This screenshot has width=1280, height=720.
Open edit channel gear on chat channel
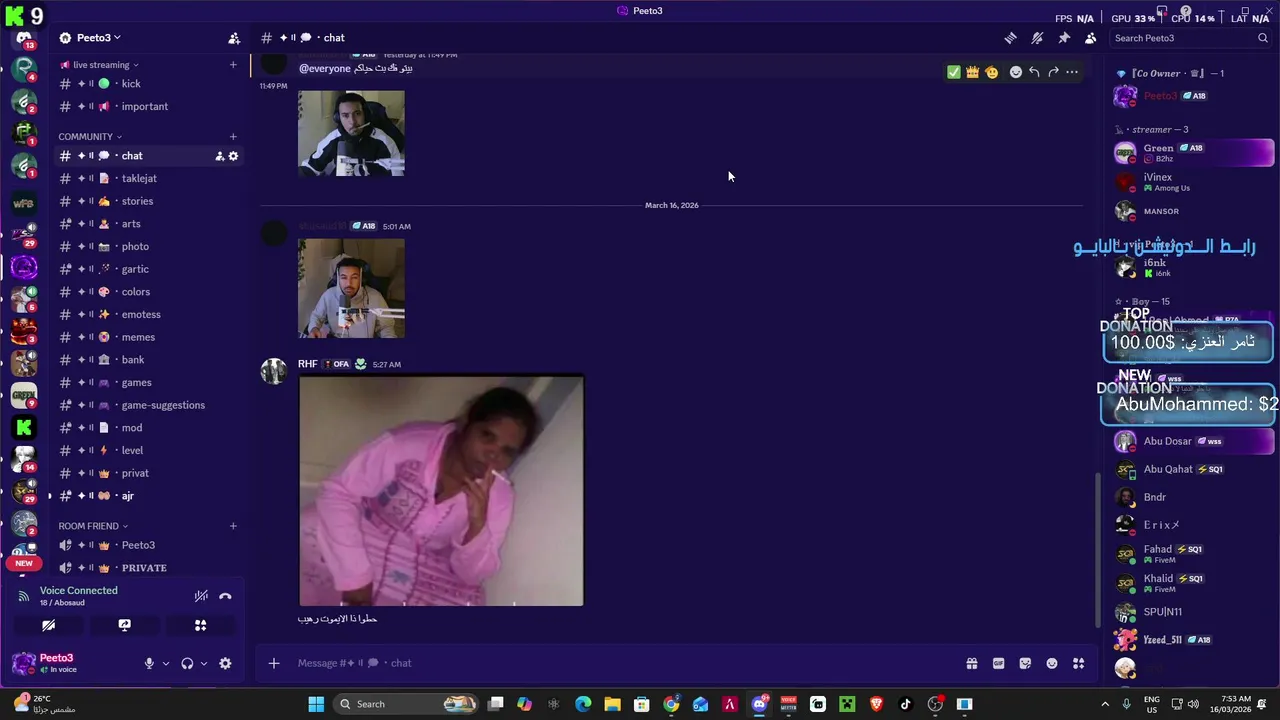point(234,156)
